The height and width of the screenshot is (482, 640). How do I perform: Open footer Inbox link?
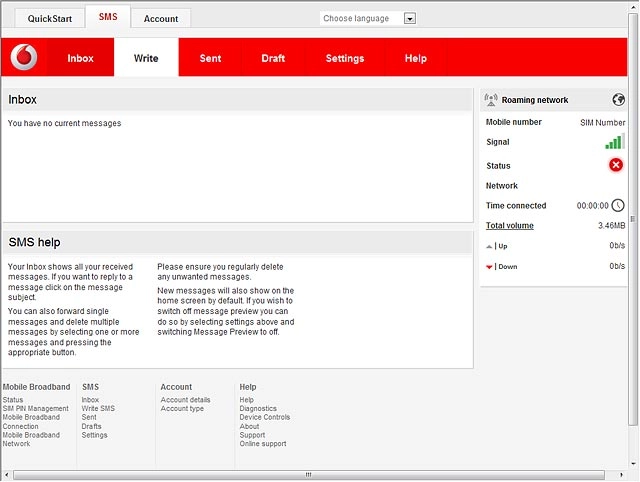(x=90, y=400)
